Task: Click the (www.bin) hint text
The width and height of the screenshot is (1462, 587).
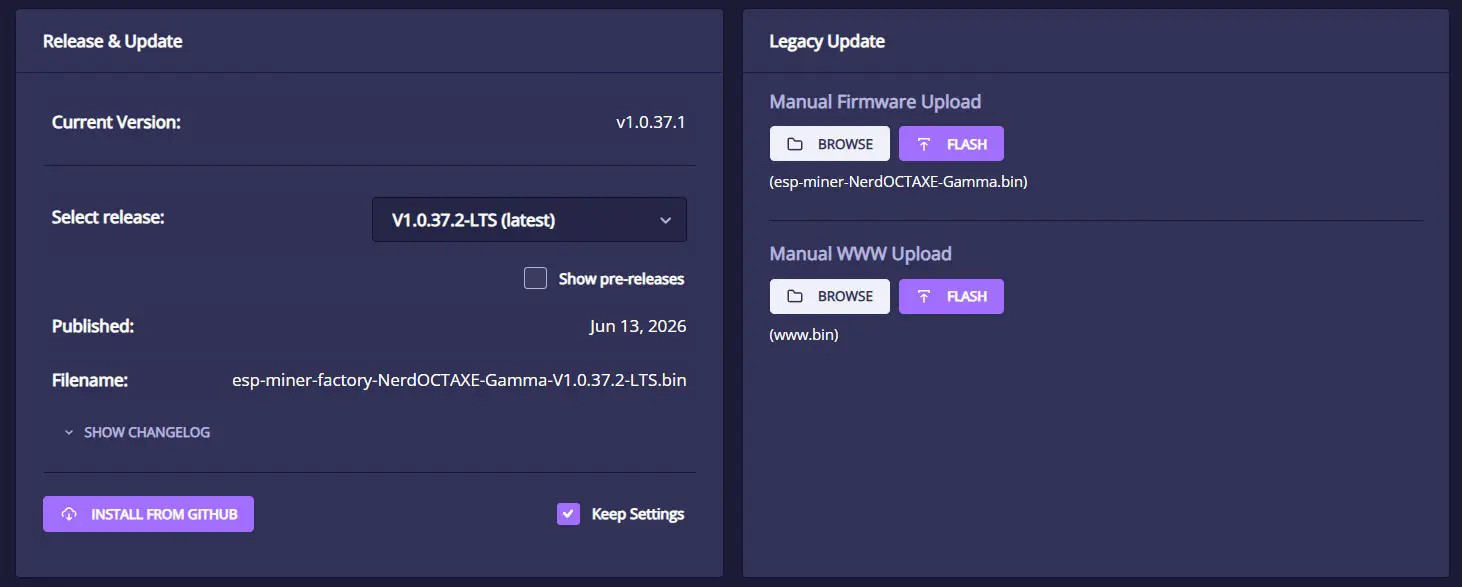Action: pos(804,335)
